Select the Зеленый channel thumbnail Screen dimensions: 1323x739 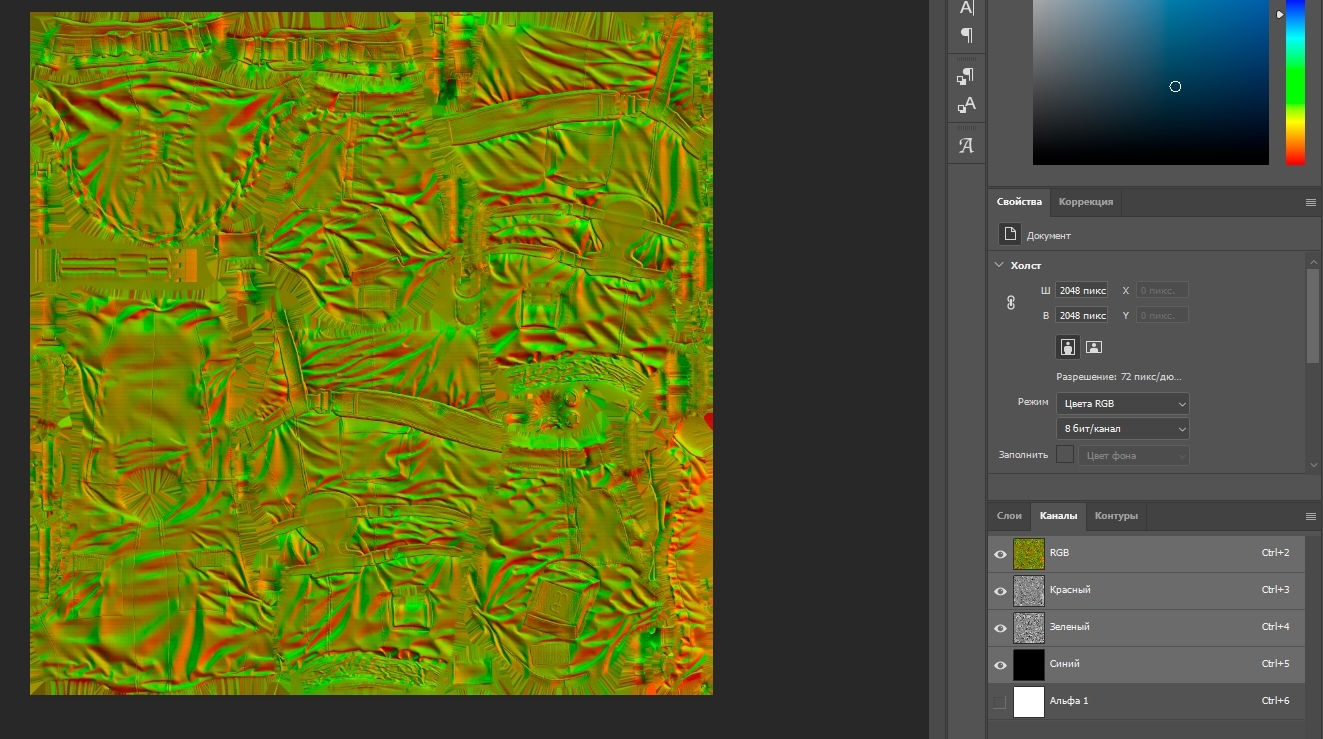(1029, 628)
